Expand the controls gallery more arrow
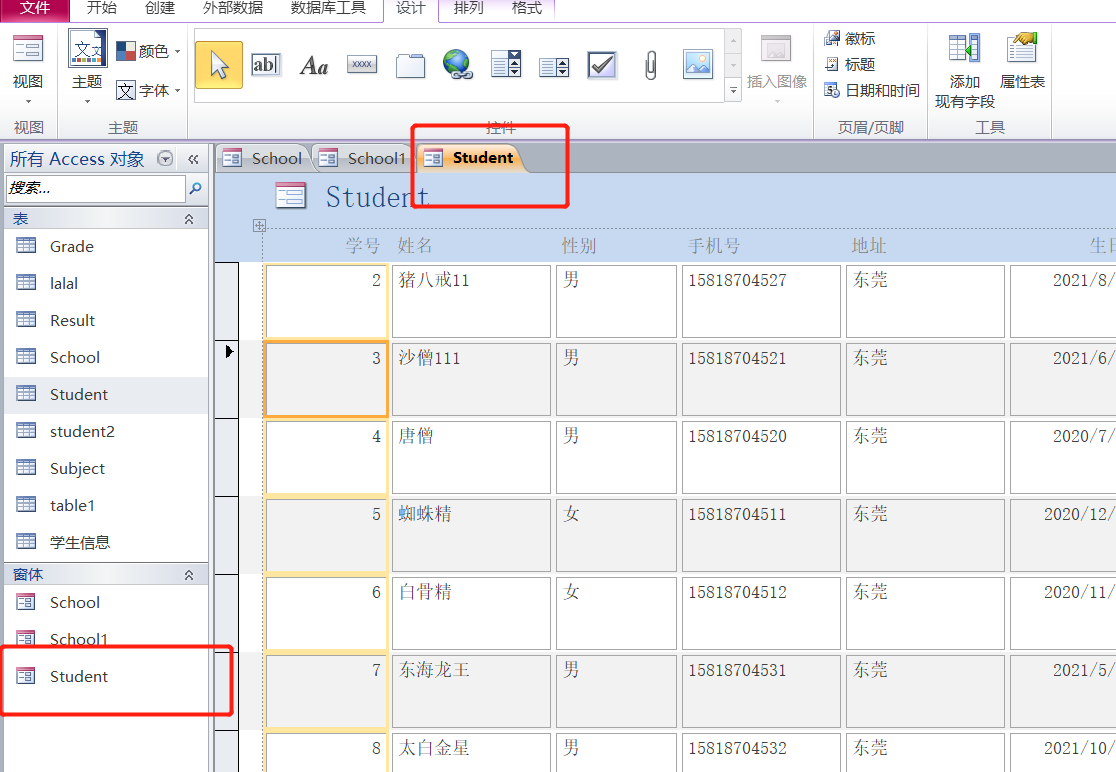The width and height of the screenshot is (1116, 772). (733, 91)
